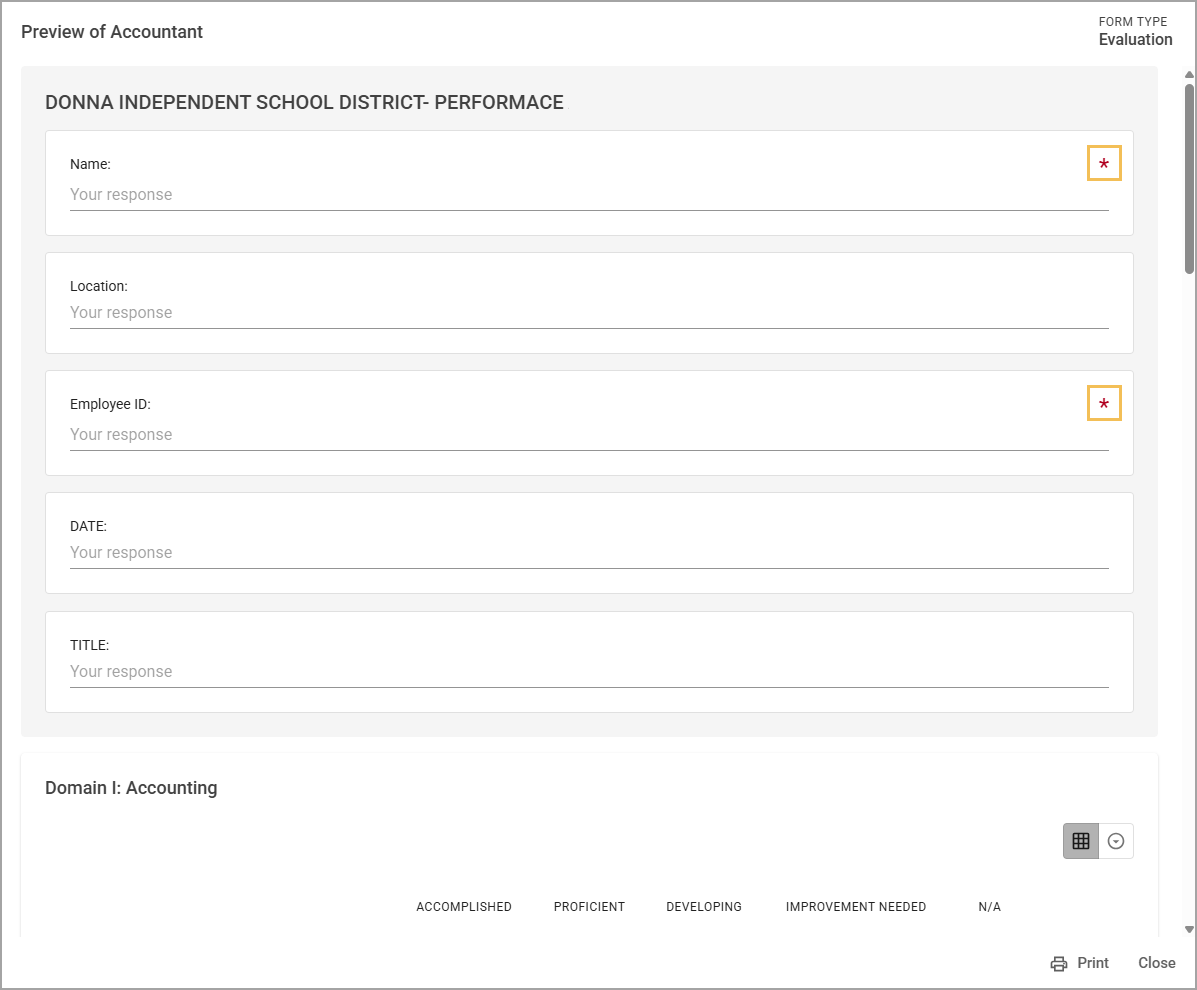The width and height of the screenshot is (1197, 990).
Task: Click the Name: field label
Action: coord(90,164)
